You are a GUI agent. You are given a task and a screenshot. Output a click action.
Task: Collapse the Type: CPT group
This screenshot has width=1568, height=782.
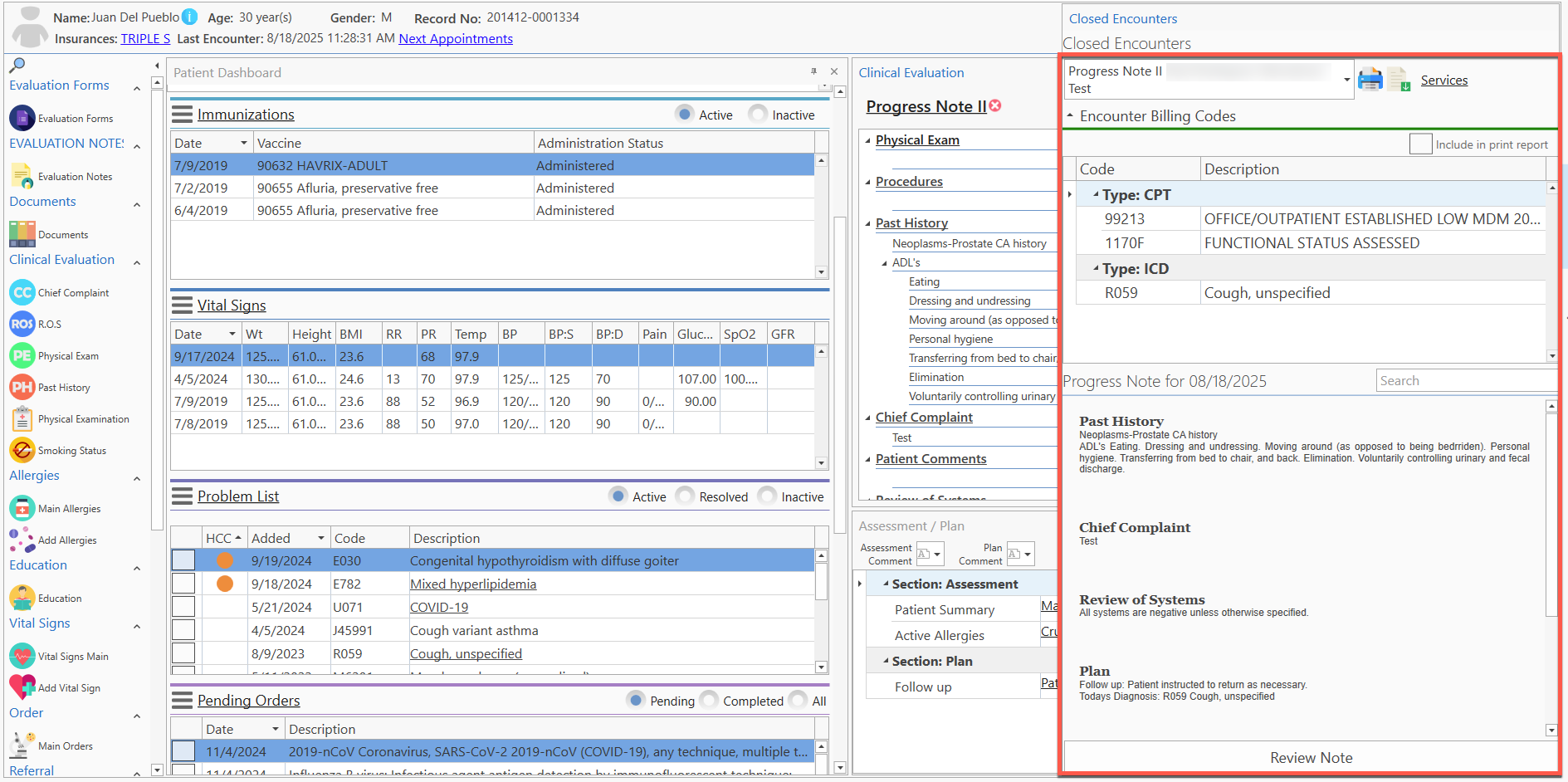point(1096,194)
